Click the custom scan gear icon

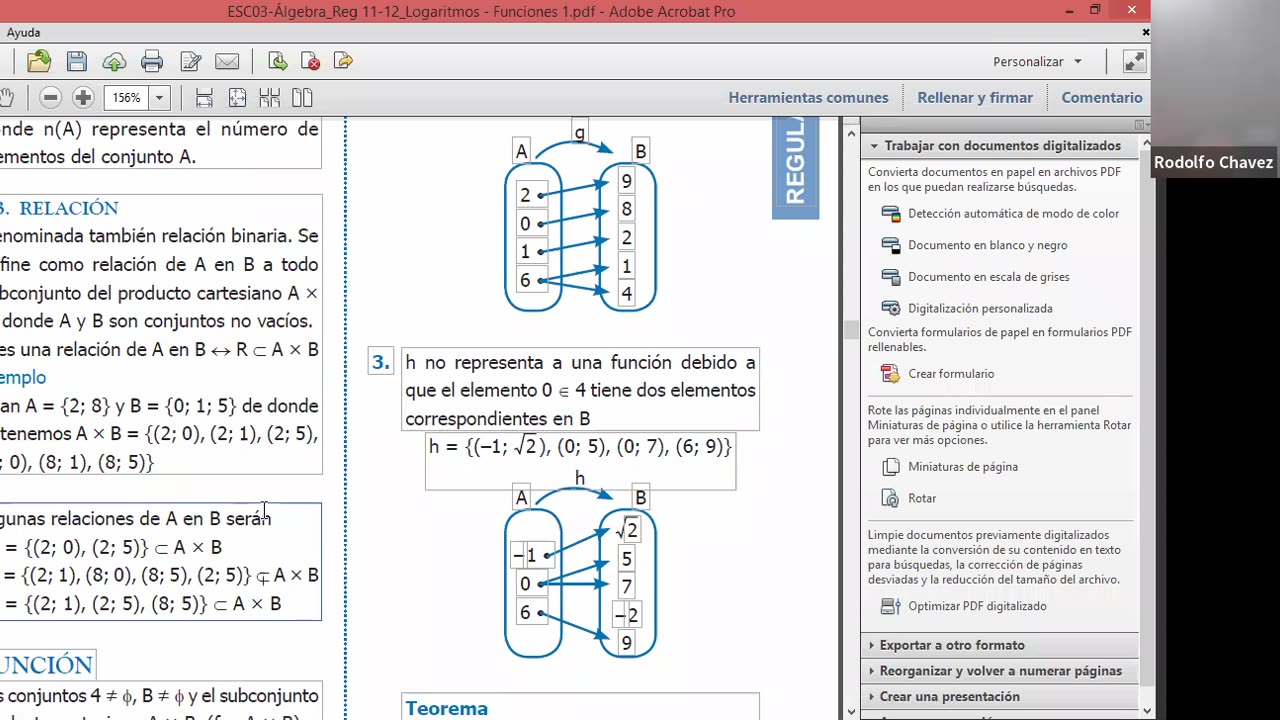coord(890,309)
